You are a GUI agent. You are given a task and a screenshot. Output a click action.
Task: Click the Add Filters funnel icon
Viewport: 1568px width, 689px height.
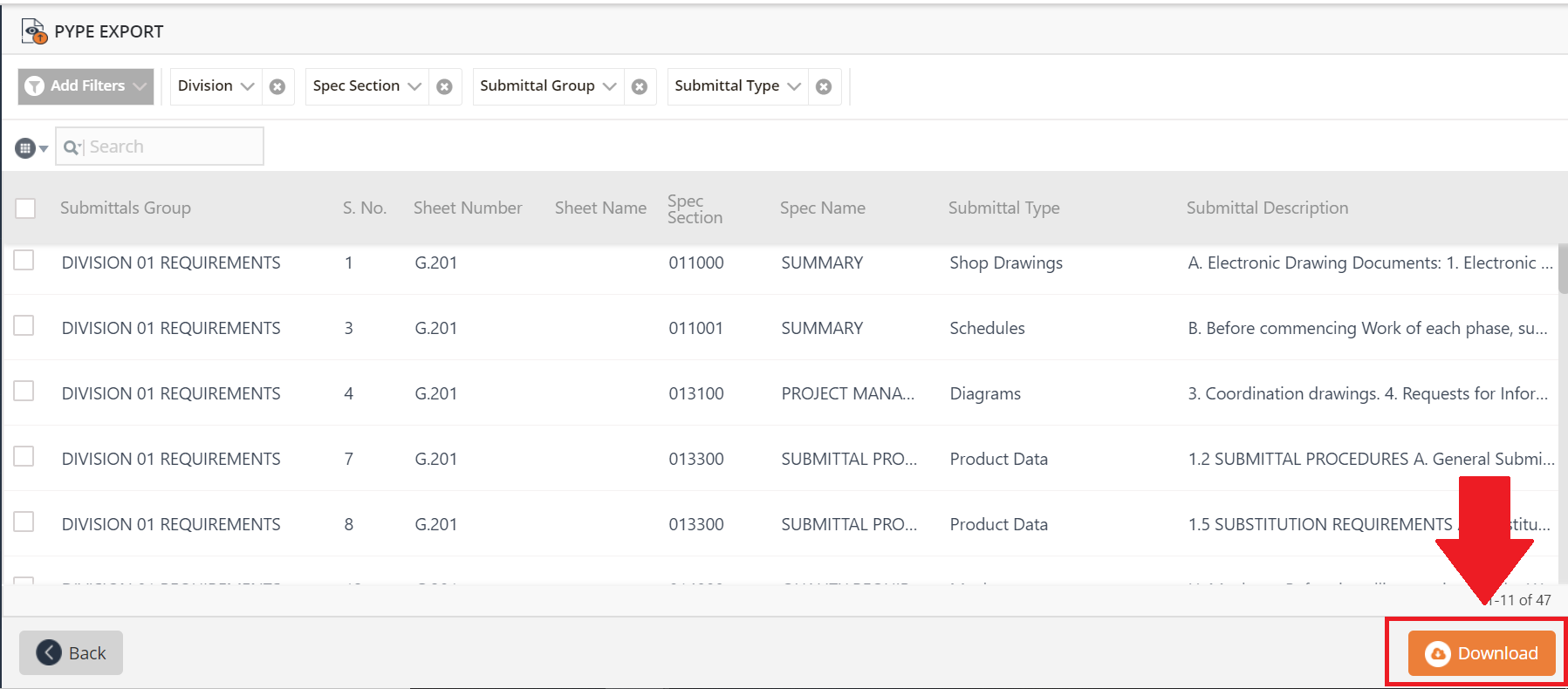35,86
